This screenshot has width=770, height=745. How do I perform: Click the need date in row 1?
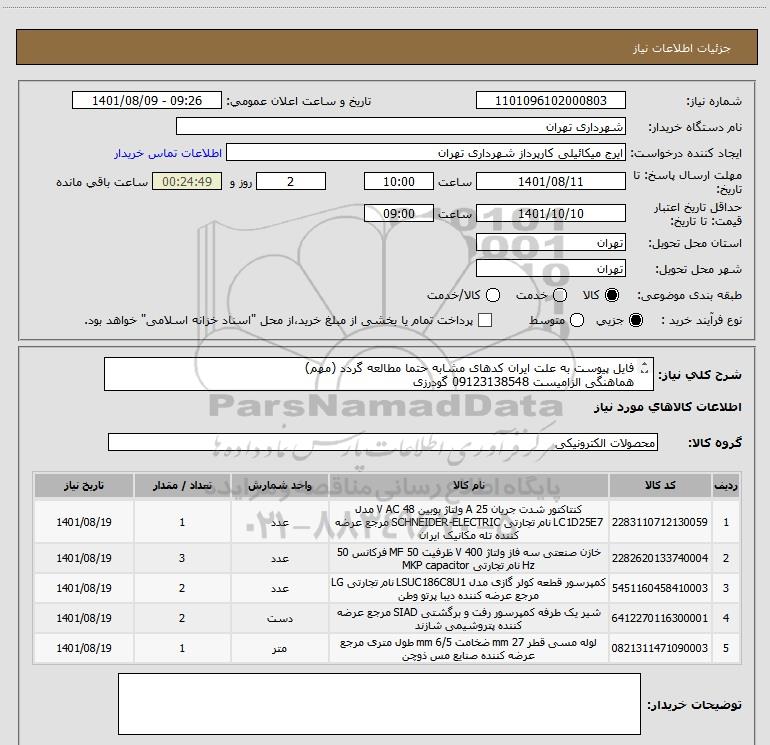[x=84, y=522]
